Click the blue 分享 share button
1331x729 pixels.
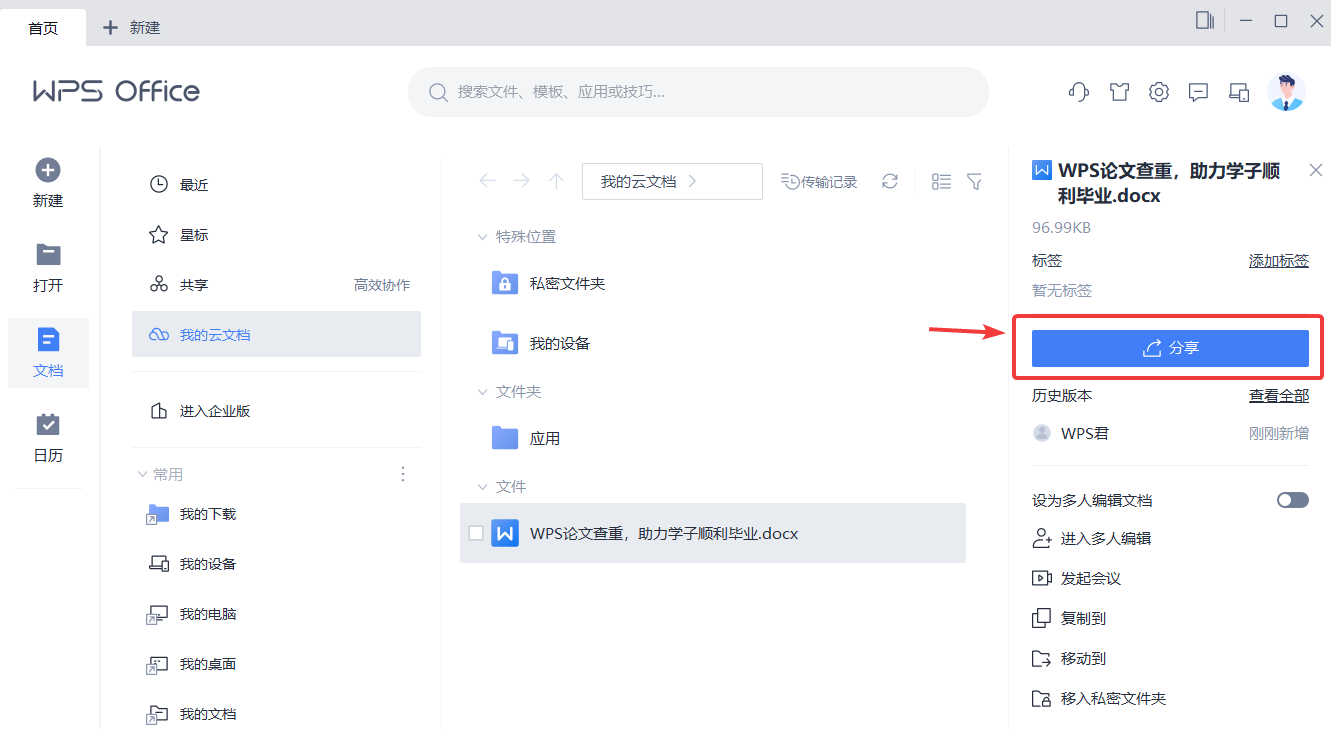click(1170, 348)
